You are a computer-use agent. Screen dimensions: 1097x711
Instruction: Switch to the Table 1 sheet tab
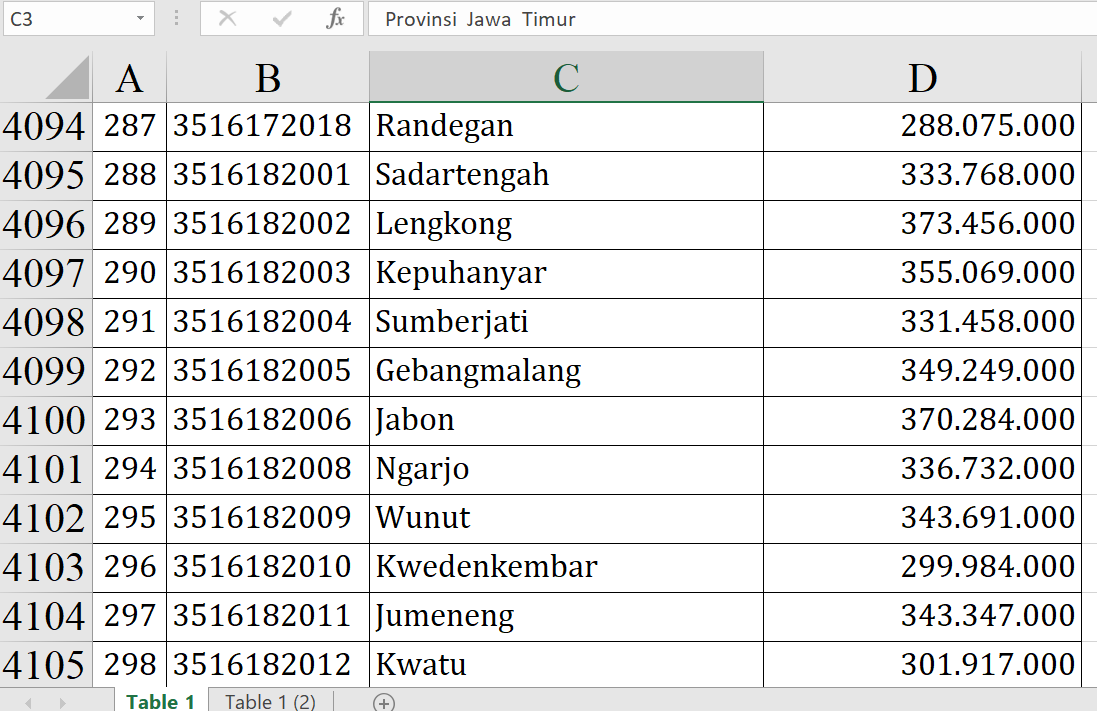tap(160, 701)
